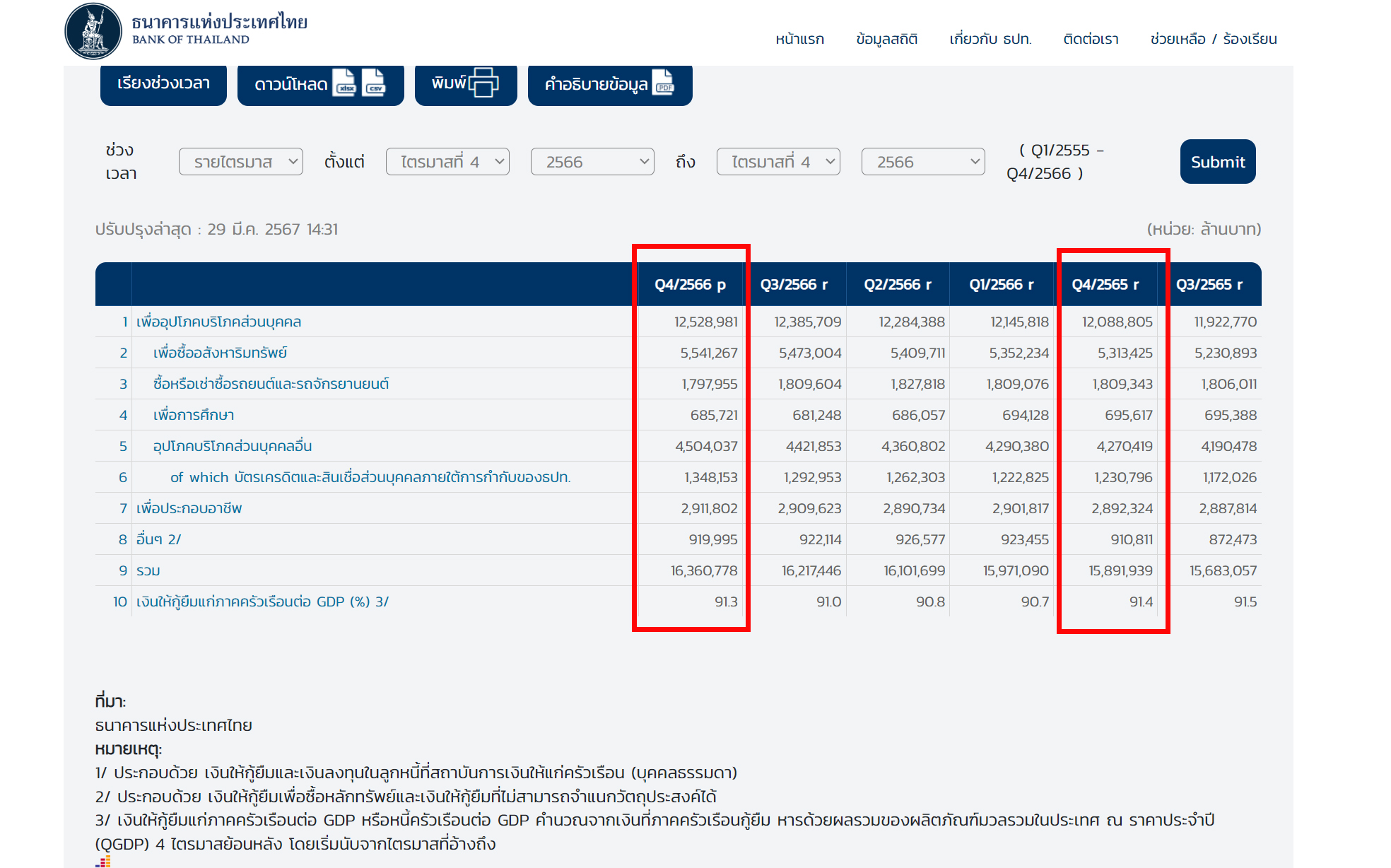Click the เรียงช่วงเวลา button
The height and width of the screenshot is (868, 1391).
[x=163, y=83]
